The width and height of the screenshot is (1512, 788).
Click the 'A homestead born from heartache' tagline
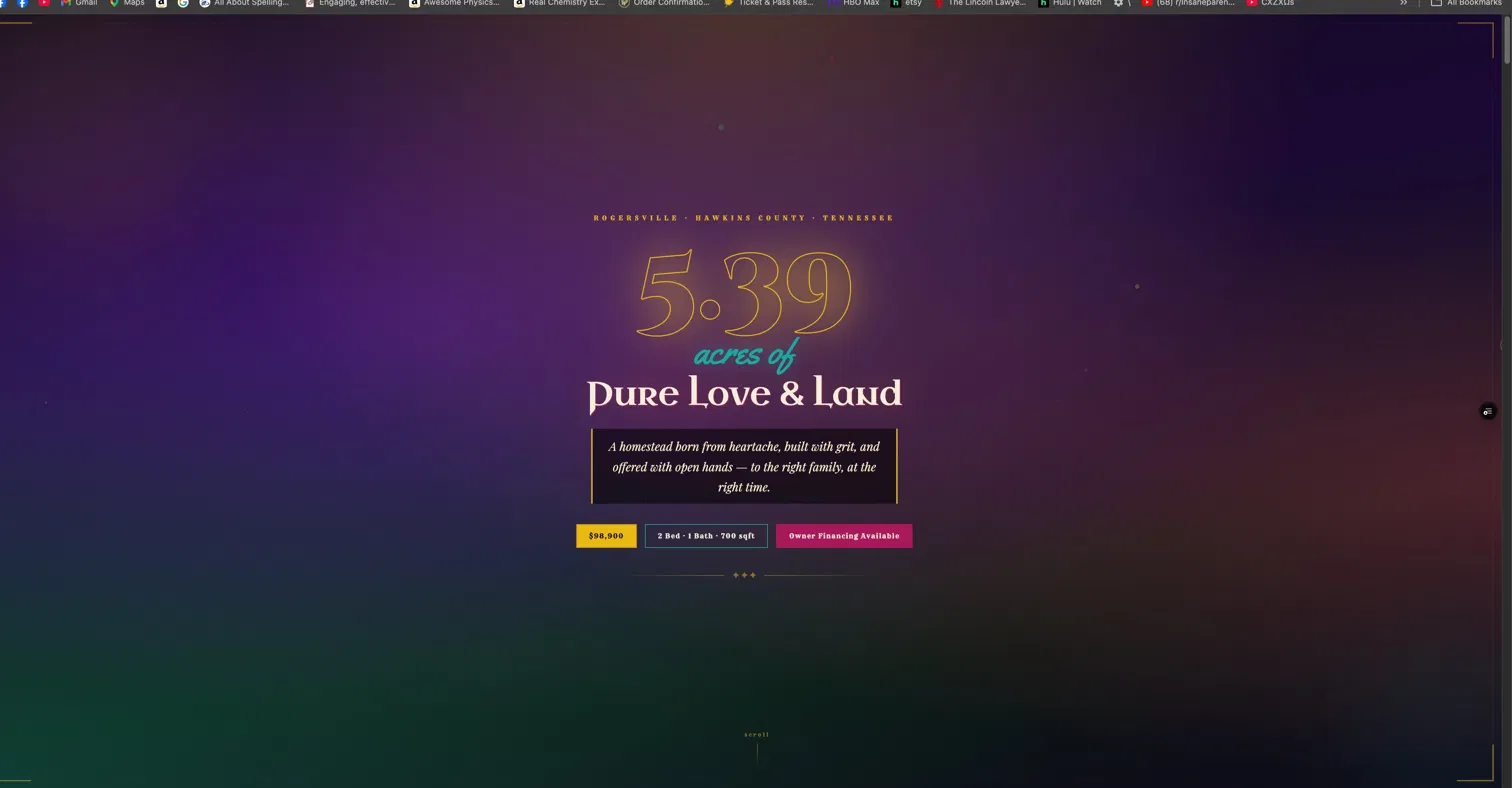(744, 467)
